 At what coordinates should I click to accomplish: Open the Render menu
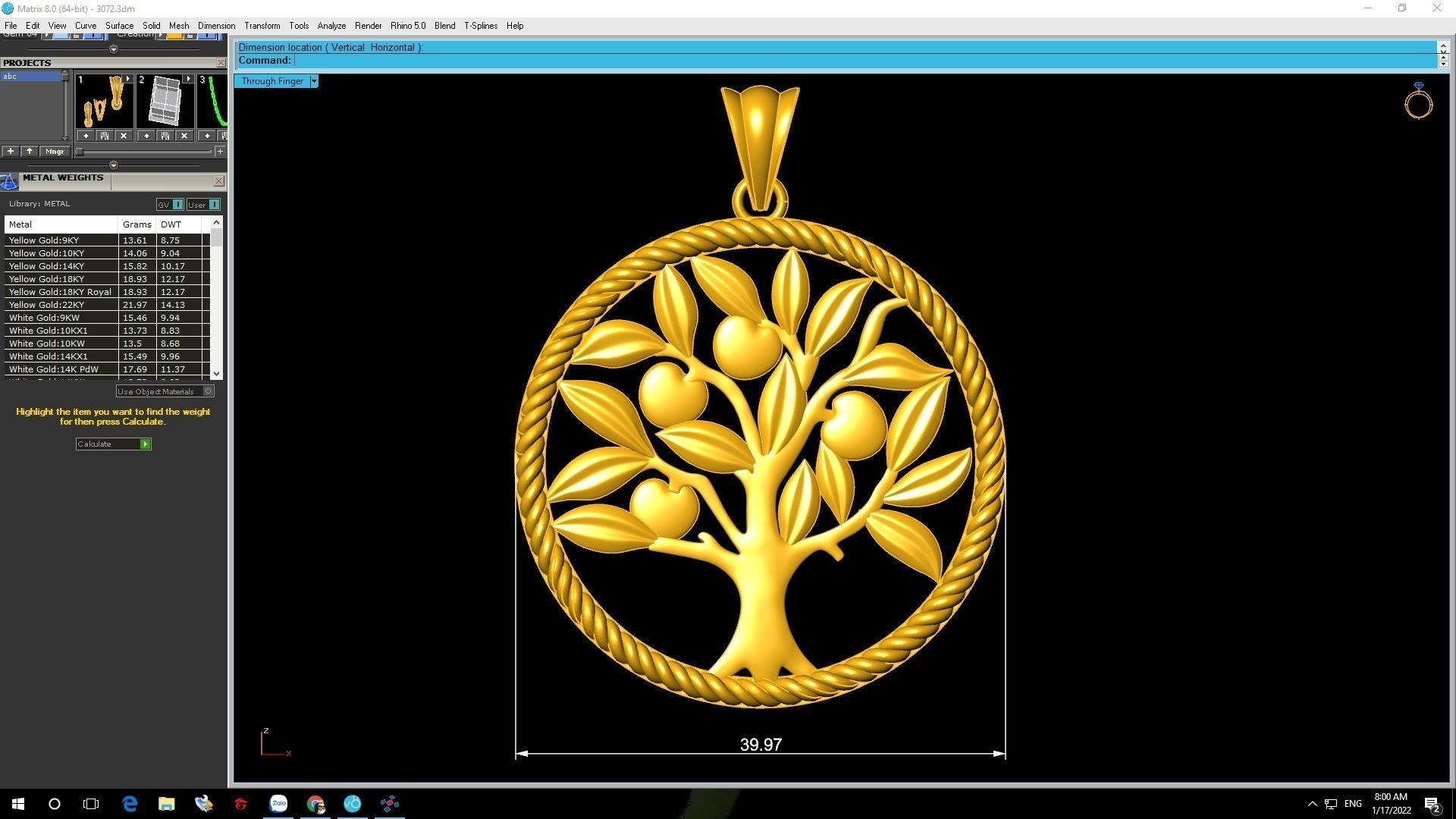point(368,26)
